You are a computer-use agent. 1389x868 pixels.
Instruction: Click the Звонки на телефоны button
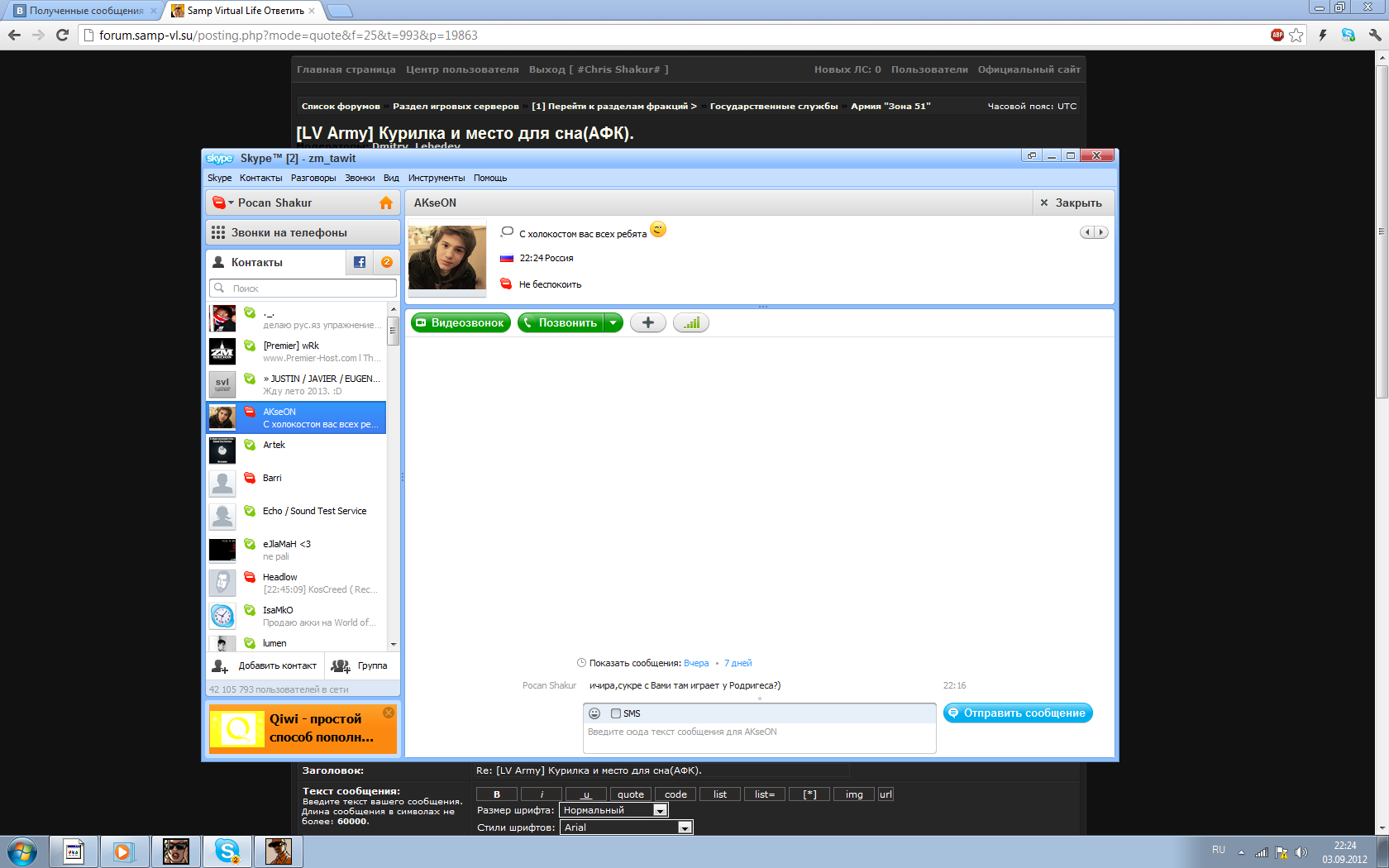point(303,232)
